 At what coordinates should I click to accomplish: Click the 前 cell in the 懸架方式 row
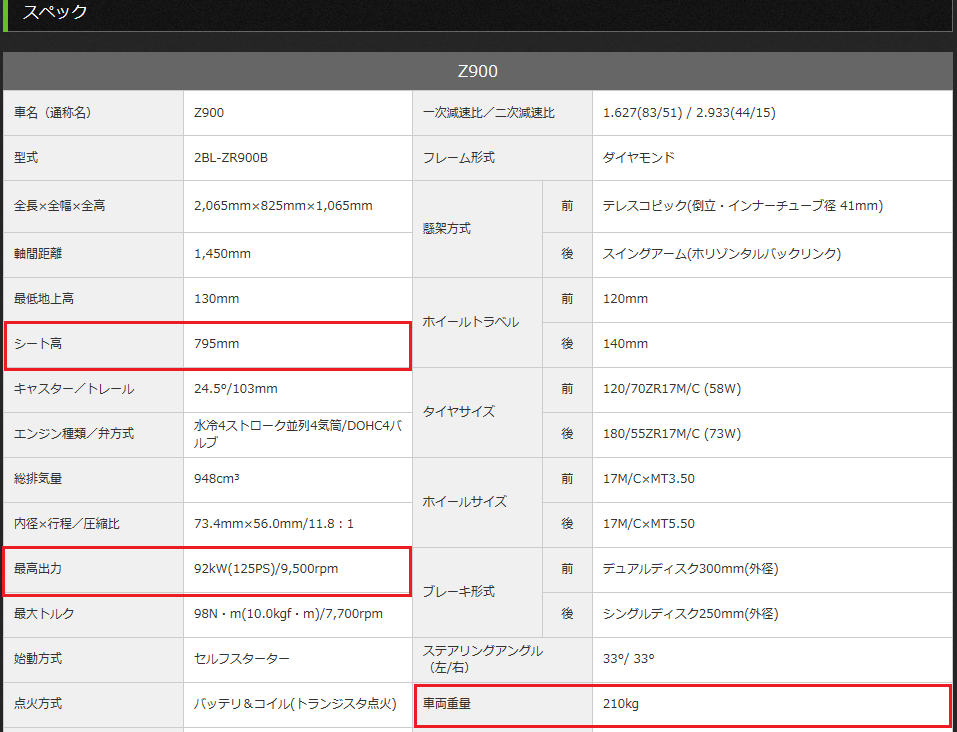567,206
